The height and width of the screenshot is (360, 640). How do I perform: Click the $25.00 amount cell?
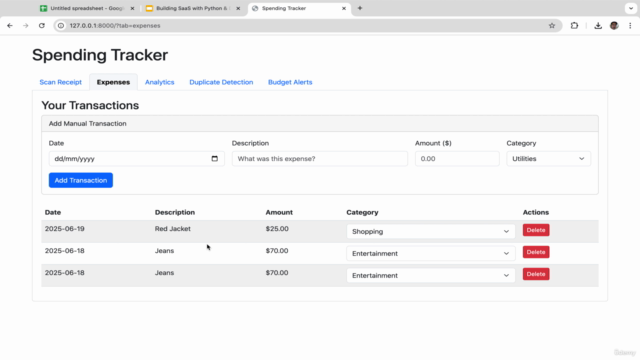tap(277, 229)
